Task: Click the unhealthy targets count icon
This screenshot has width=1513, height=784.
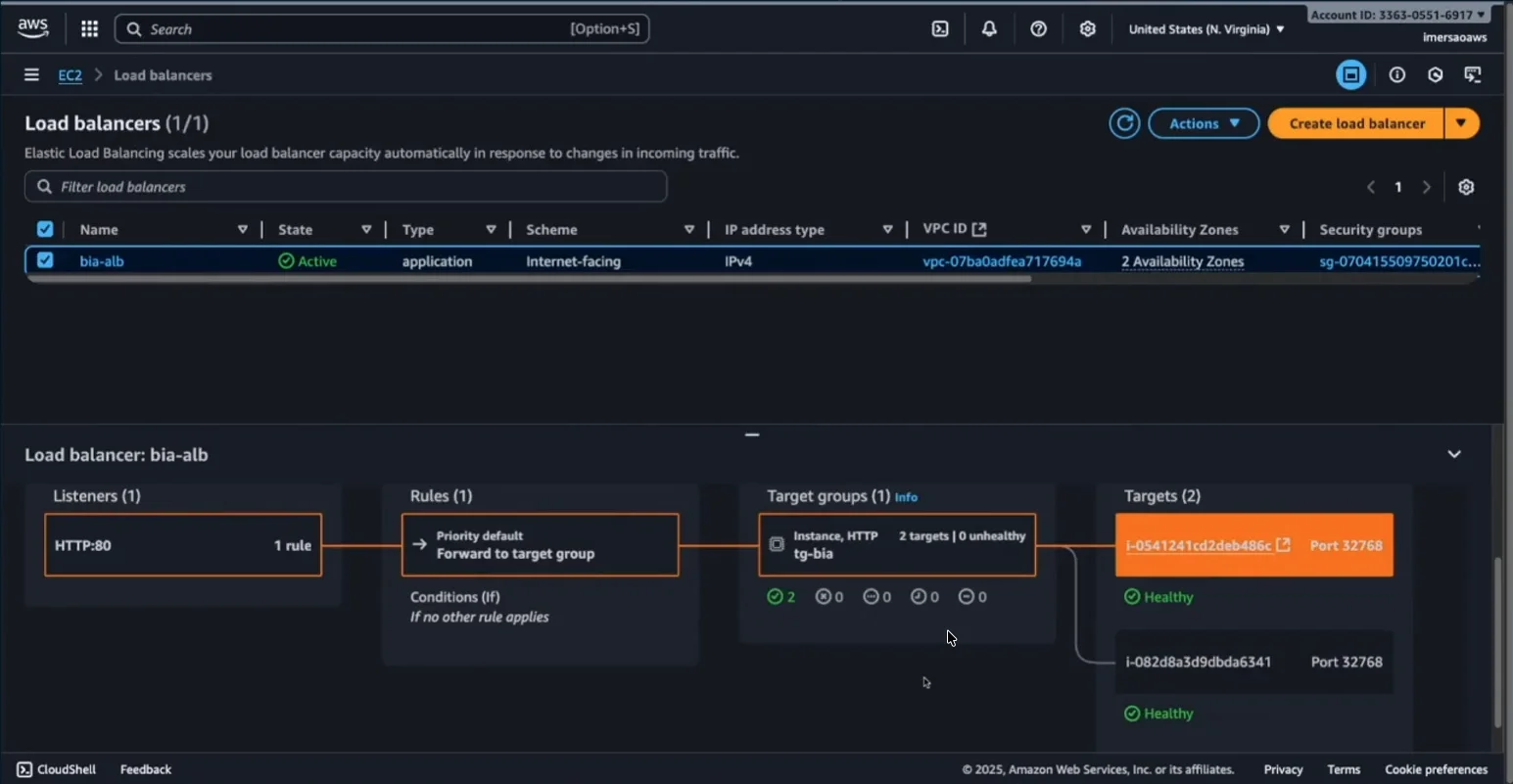Action: [x=824, y=597]
